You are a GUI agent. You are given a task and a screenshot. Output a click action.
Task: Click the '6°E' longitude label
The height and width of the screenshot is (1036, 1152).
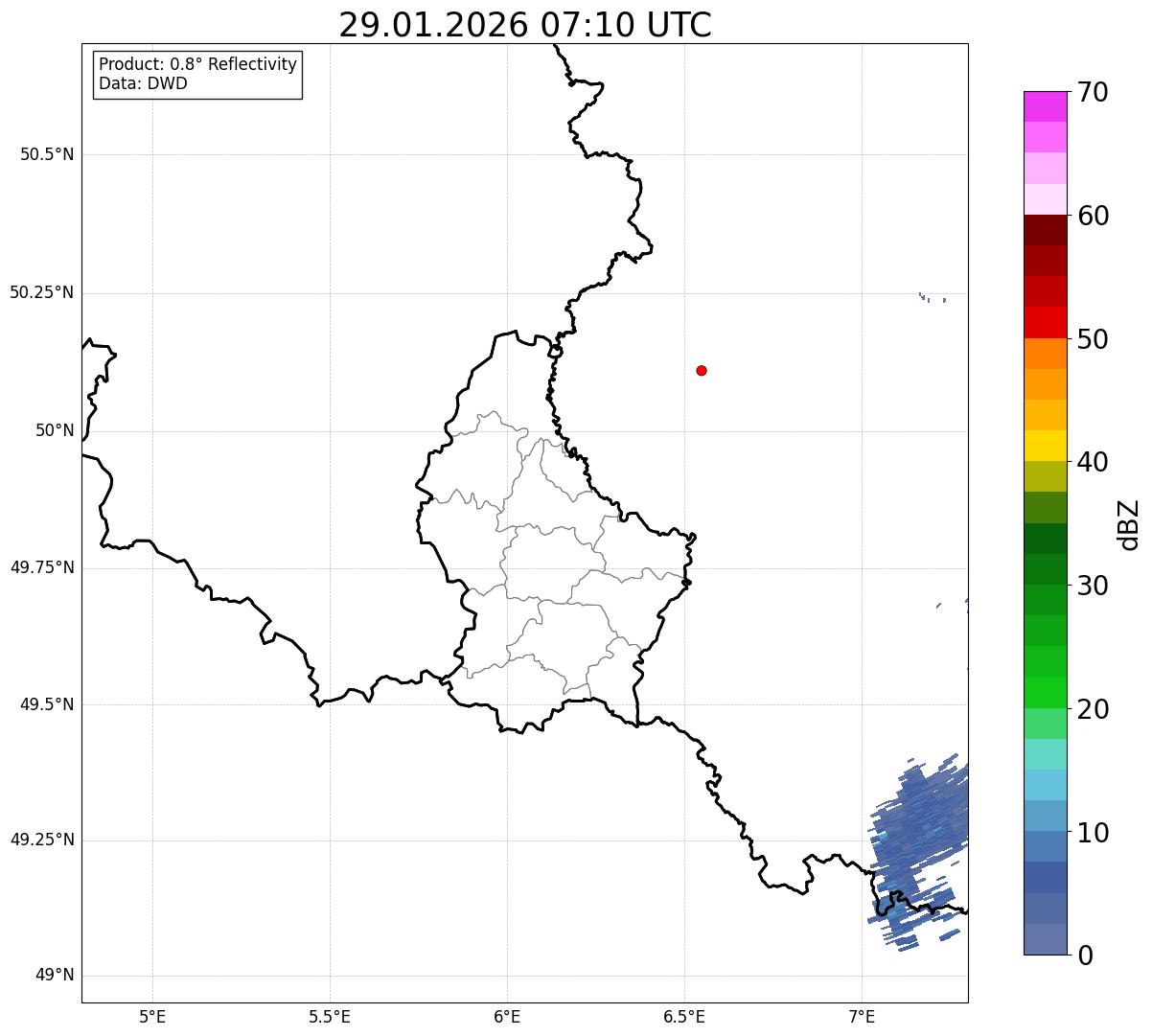click(507, 1016)
